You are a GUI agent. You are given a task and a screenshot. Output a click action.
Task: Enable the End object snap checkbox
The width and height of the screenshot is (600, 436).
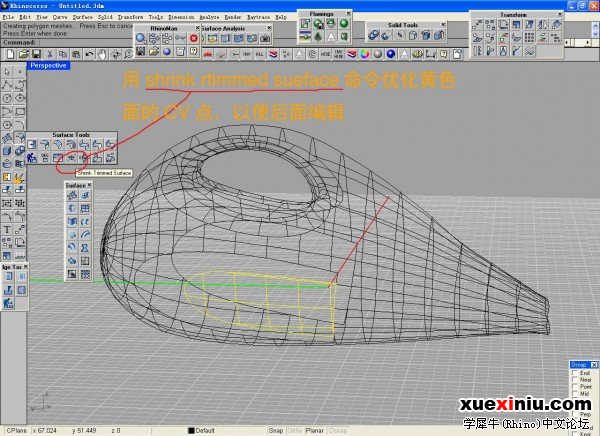tap(574, 373)
